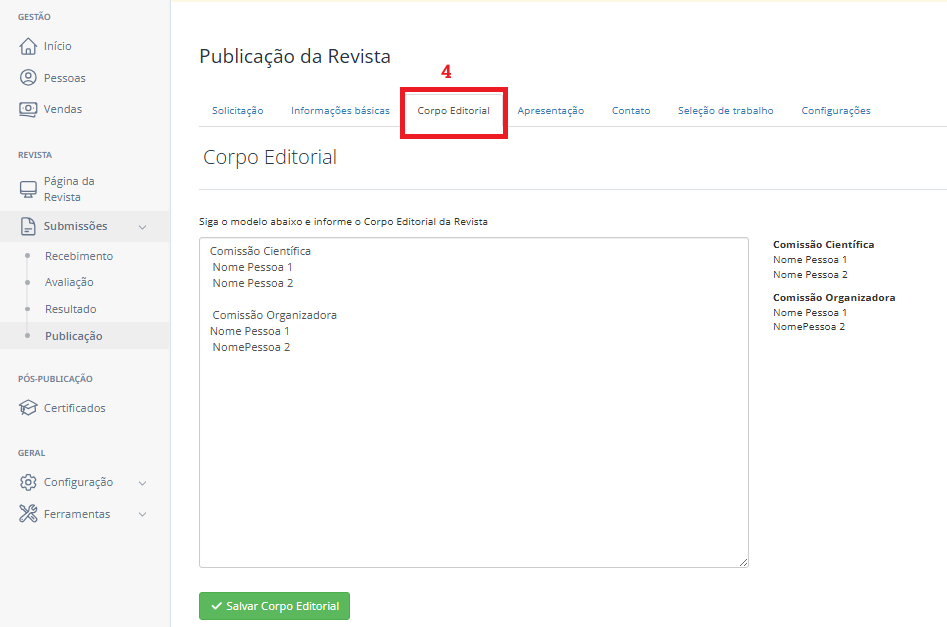The image size is (947, 627).
Task: Click the Certificados graduation cap icon
Action: [28, 408]
